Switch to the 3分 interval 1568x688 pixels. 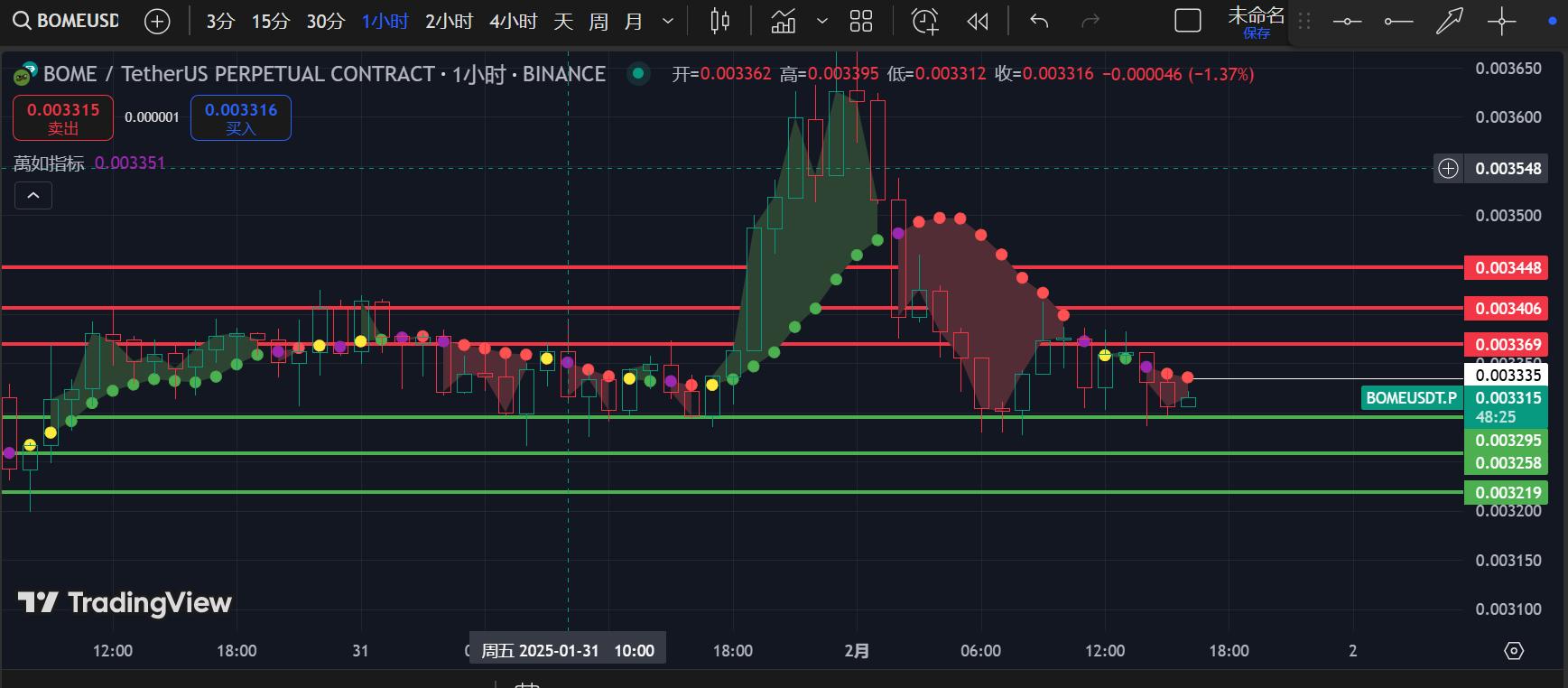click(220, 21)
